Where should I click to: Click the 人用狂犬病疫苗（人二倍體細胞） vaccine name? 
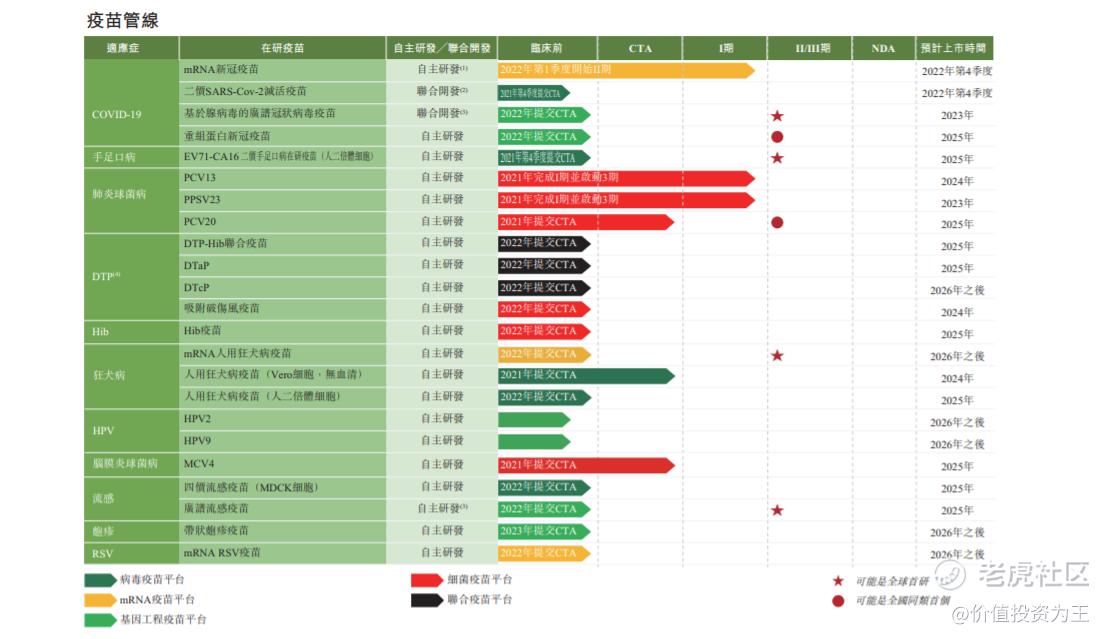tap(262, 397)
